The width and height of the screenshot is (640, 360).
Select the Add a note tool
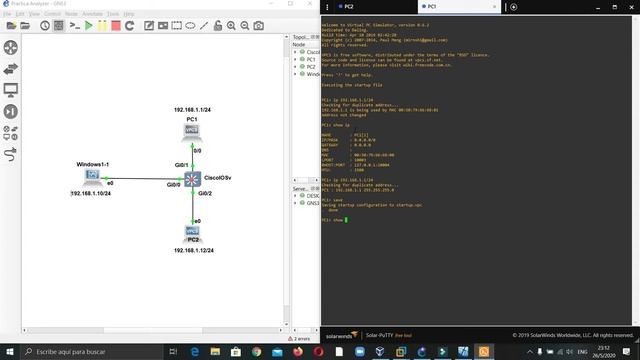149,26
